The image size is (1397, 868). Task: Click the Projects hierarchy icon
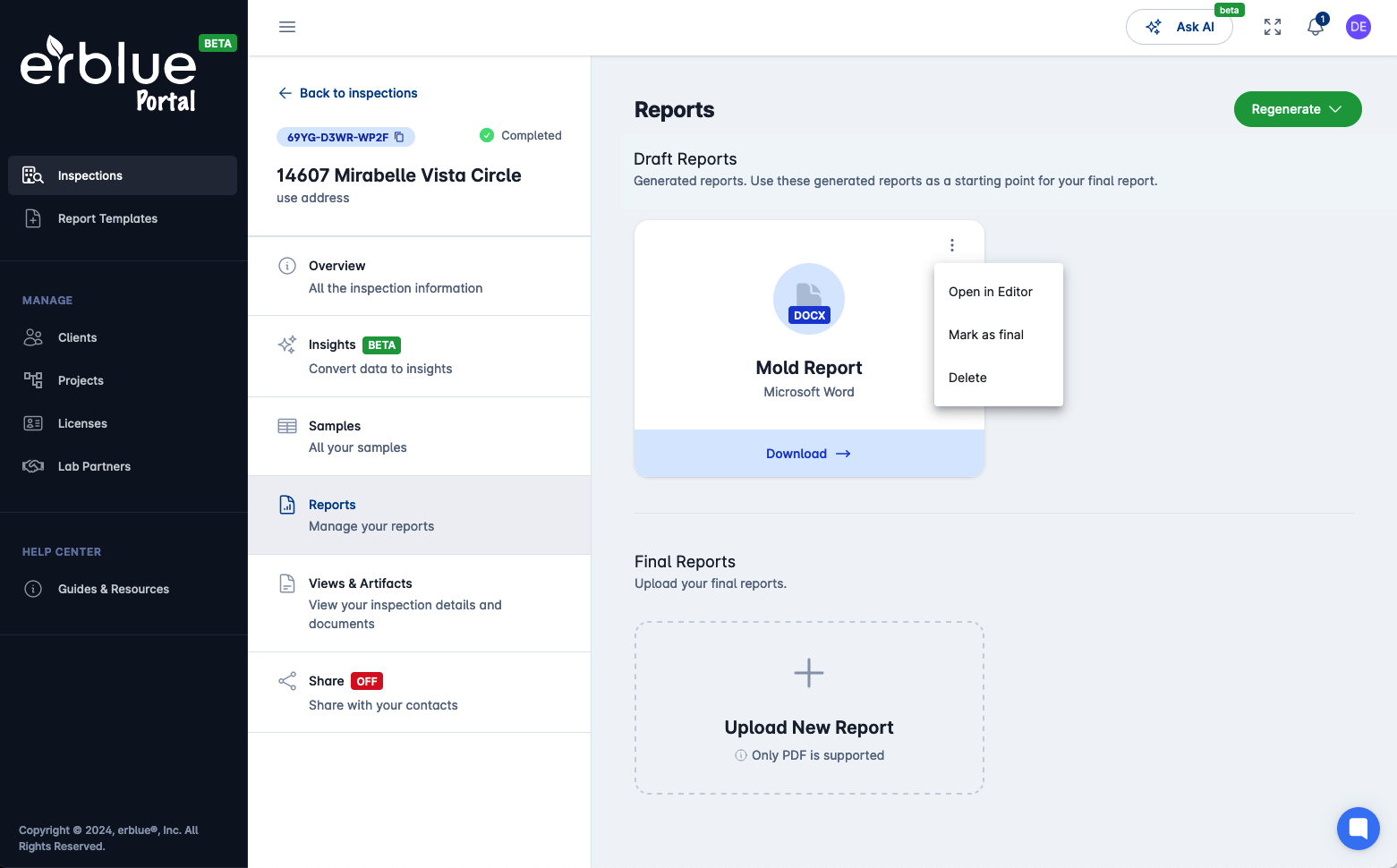(33, 380)
